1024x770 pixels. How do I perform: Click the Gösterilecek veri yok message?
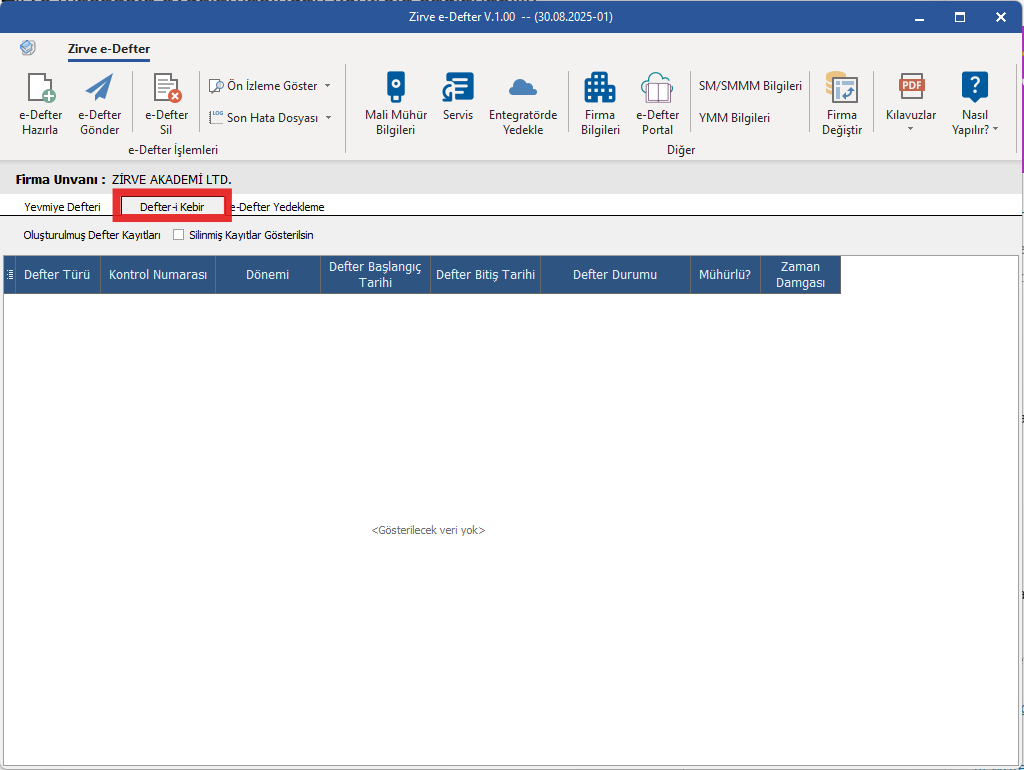tap(428, 530)
